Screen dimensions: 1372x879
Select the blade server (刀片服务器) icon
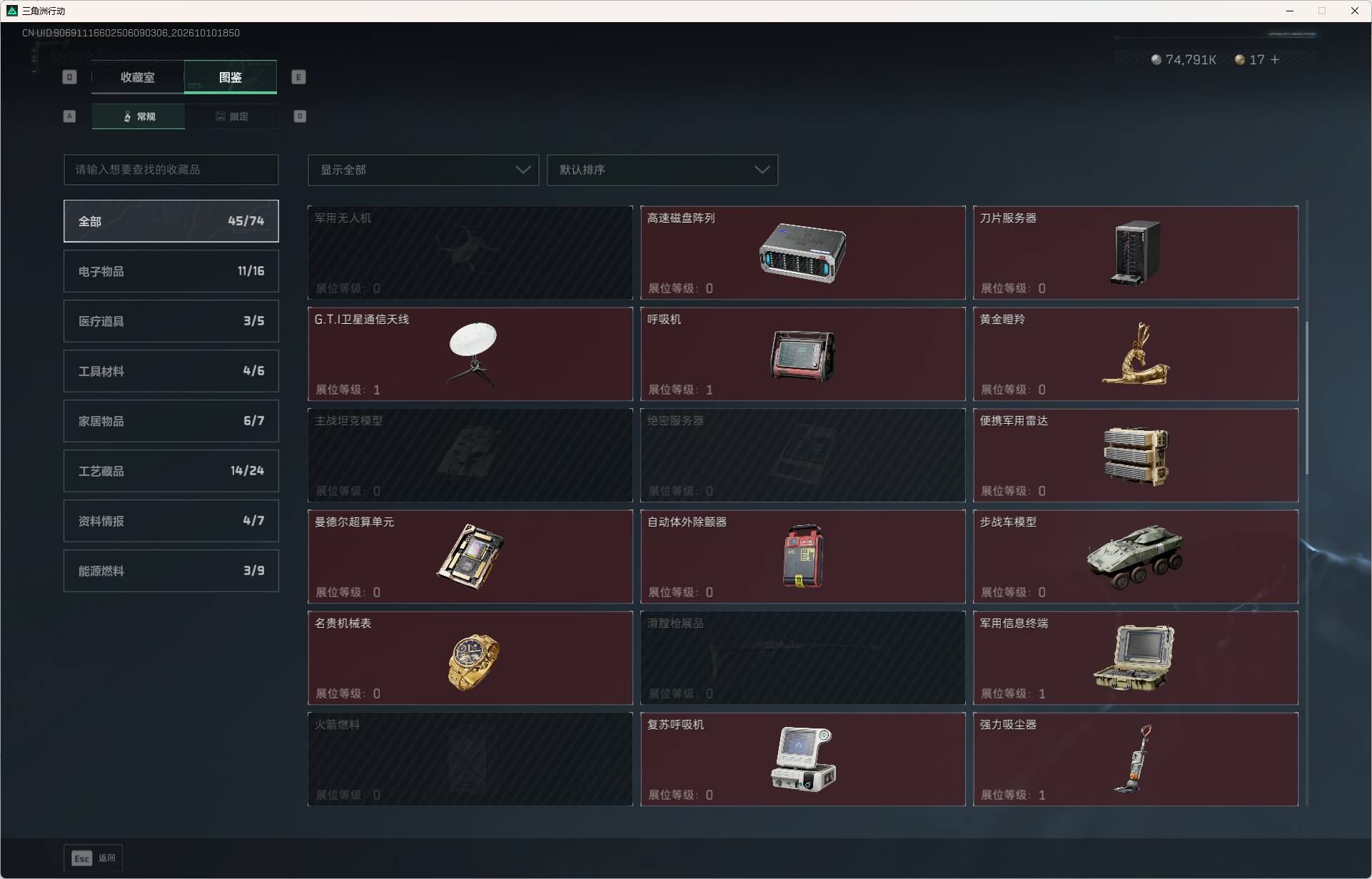pyautogui.click(x=1136, y=253)
